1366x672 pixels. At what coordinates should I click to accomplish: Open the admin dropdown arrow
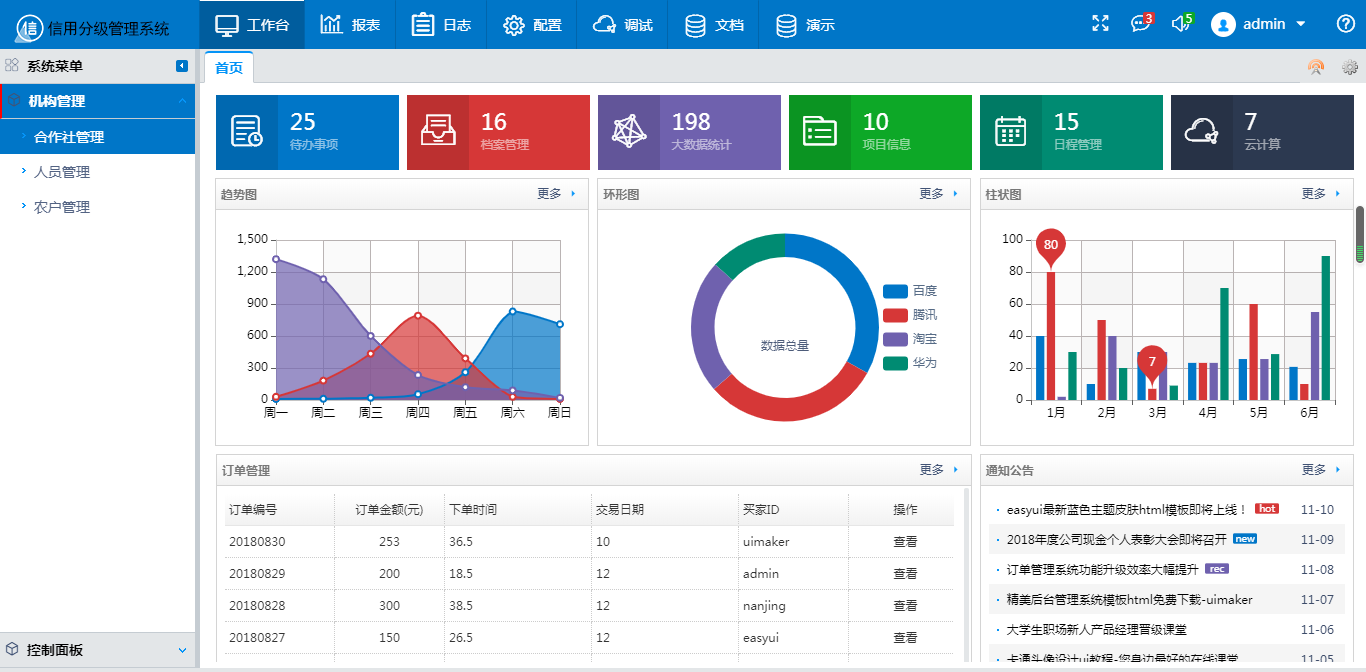(x=1301, y=24)
